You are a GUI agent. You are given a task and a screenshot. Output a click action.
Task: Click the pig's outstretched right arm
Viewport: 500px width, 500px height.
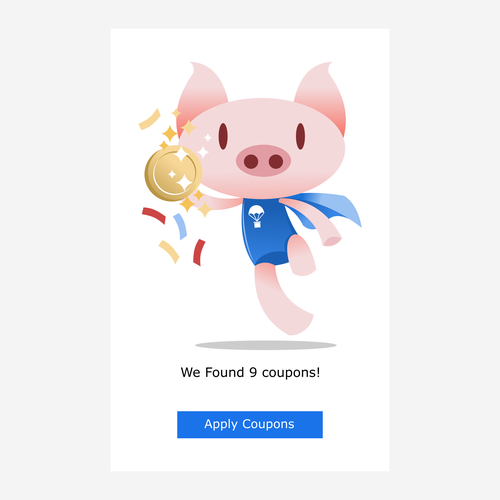(x=312, y=221)
